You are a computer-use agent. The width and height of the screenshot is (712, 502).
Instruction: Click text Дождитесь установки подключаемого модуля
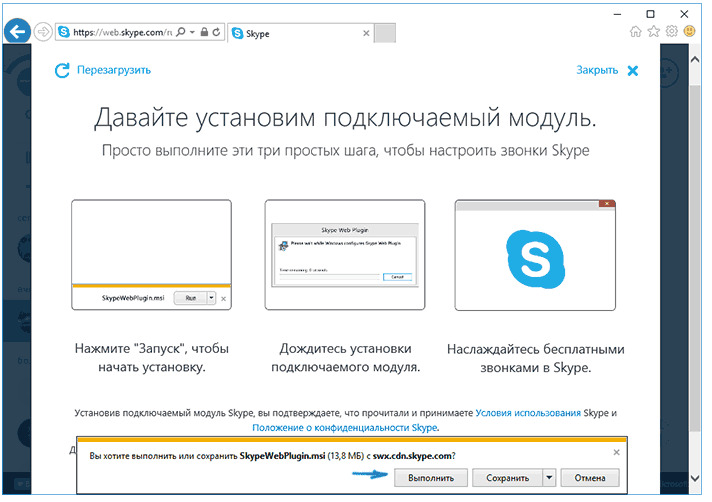[x=346, y=358]
